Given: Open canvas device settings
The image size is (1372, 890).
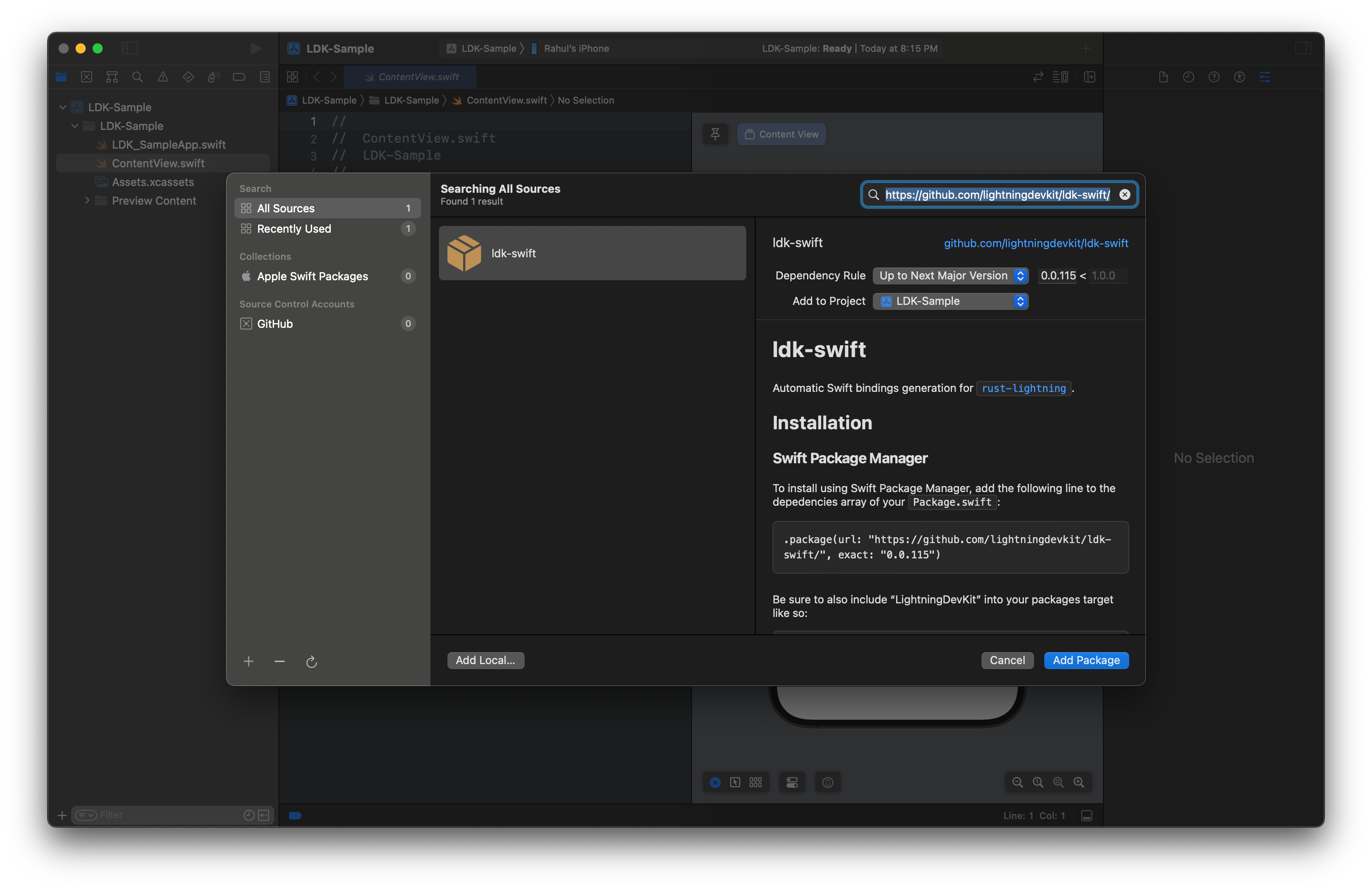Looking at the screenshot, I should tap(792, 782).
